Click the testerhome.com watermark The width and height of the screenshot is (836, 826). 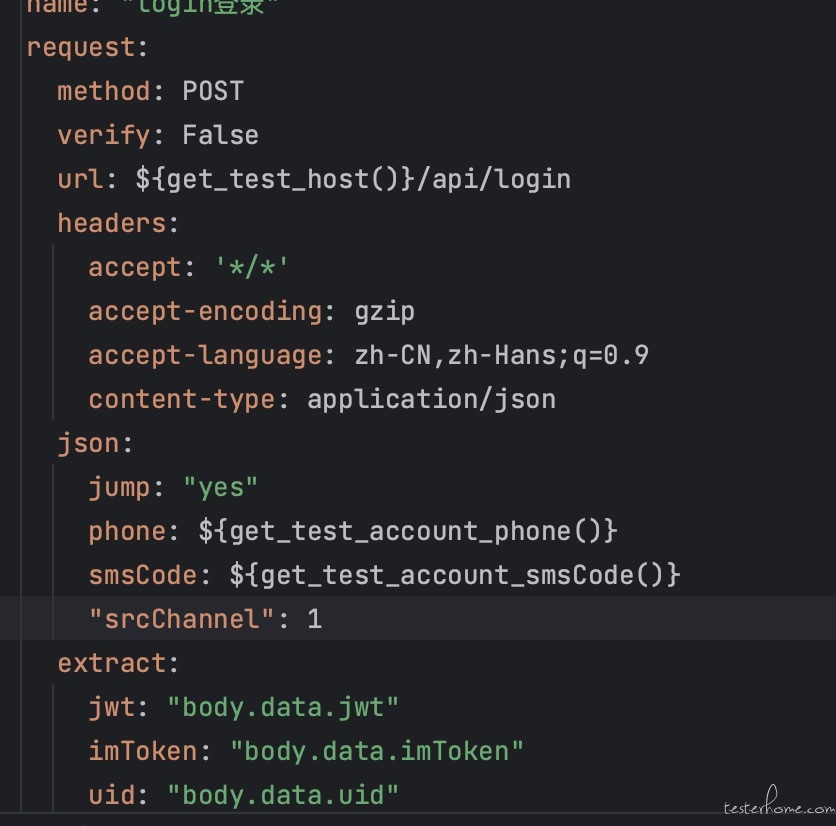(x=779, y=801)
